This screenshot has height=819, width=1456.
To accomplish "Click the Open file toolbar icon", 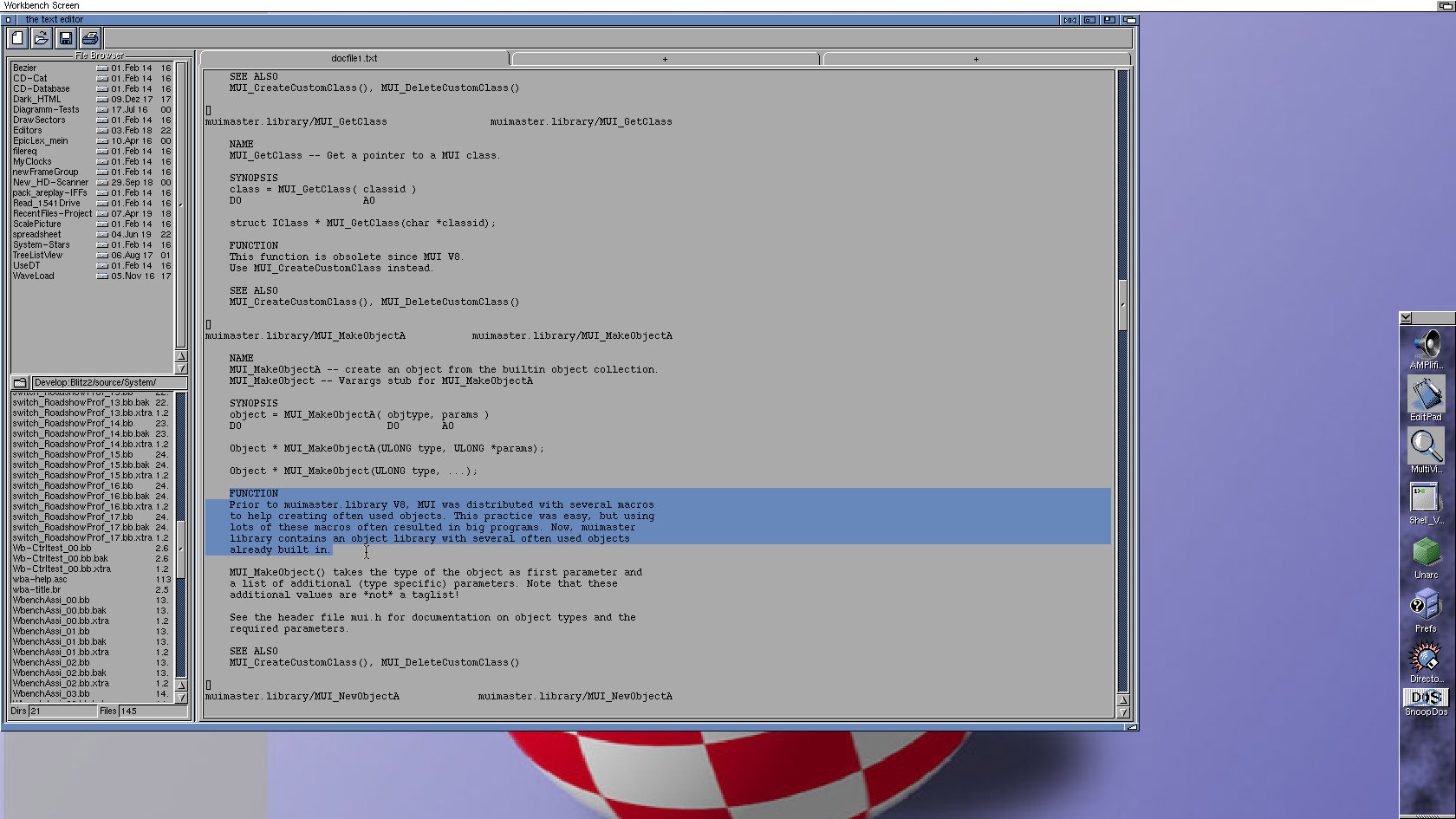I will tap(41, 38).
